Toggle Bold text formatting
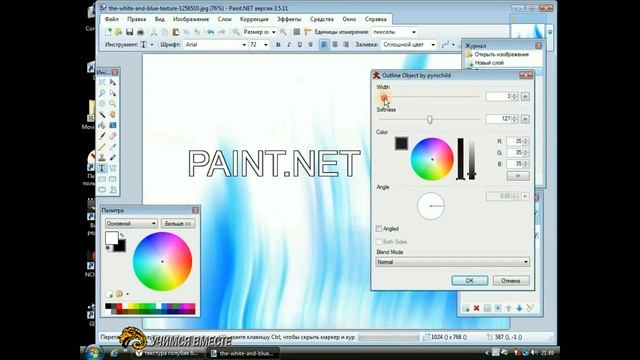Image resolution: width=640 pixels, height=360 pixels. tap(278, 44)
